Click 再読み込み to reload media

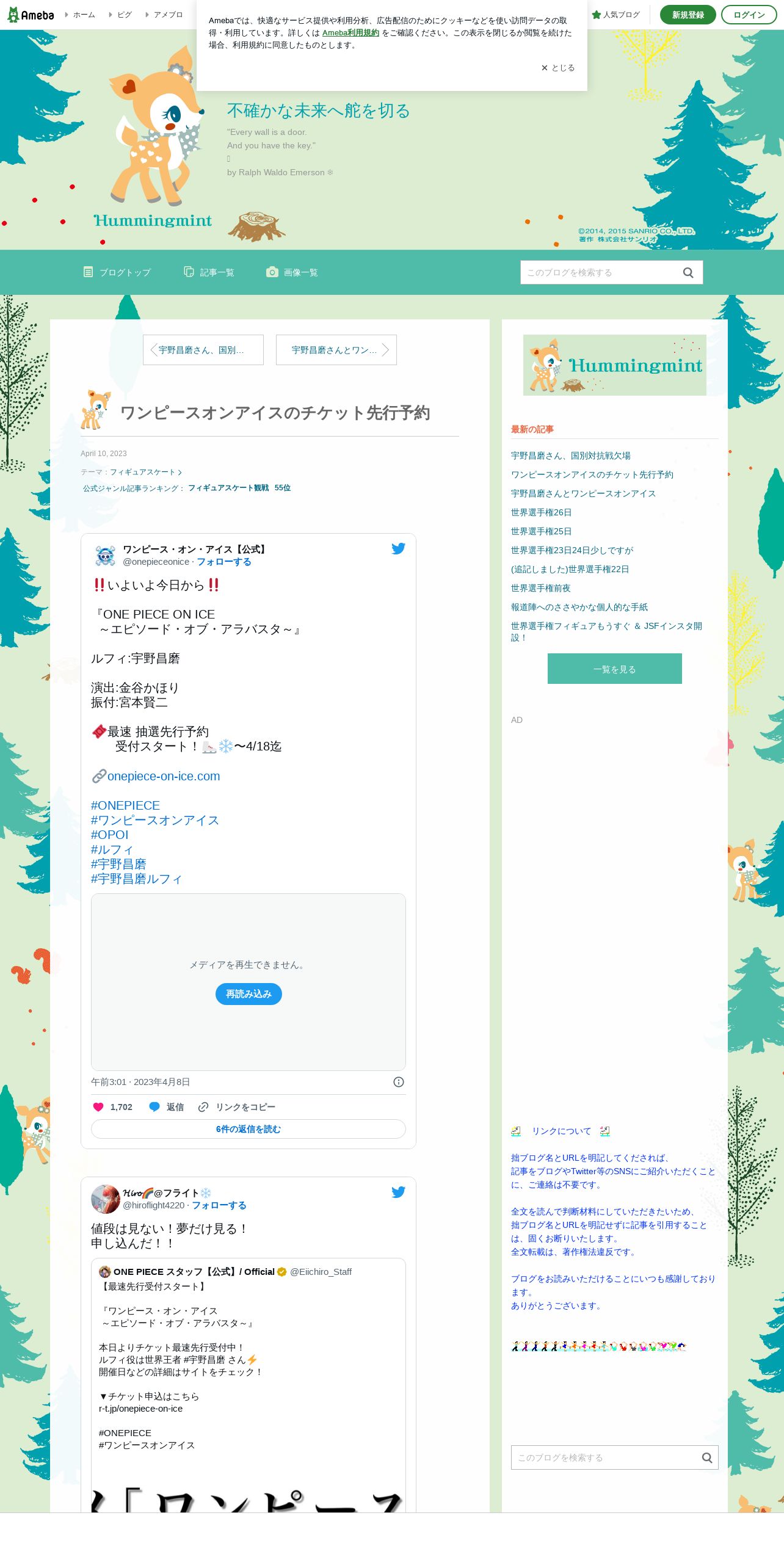click(x=249, y=994)
